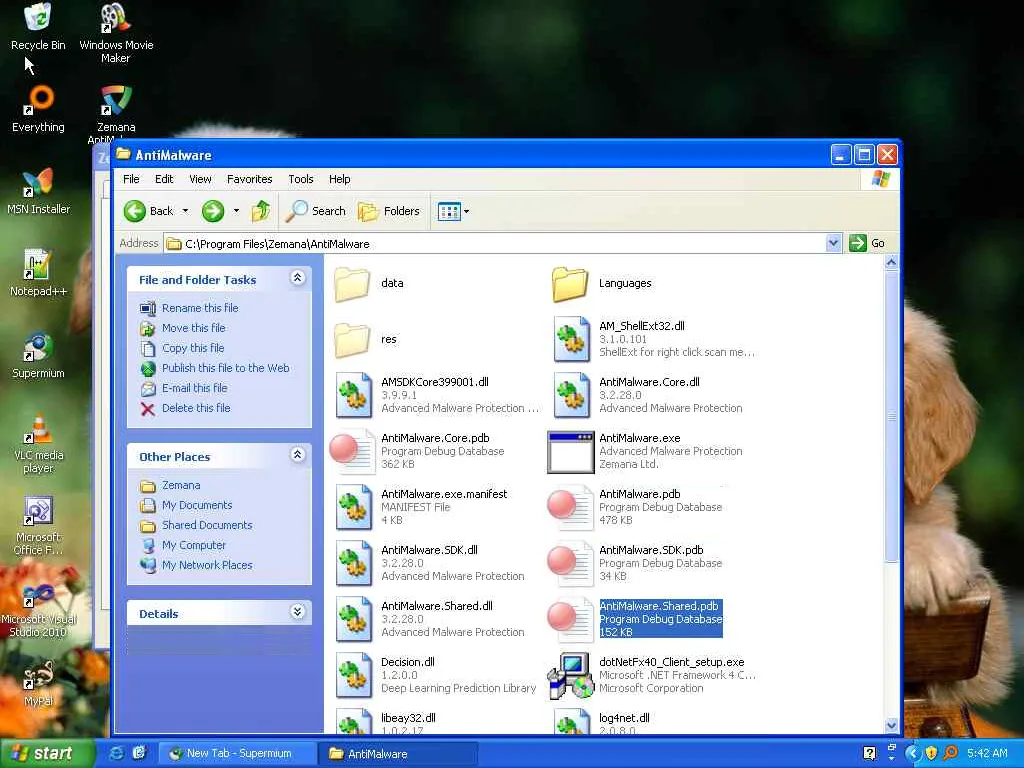Open the Windows start menu
This screenshot has width=1024, height=768.
coord(46,753)
